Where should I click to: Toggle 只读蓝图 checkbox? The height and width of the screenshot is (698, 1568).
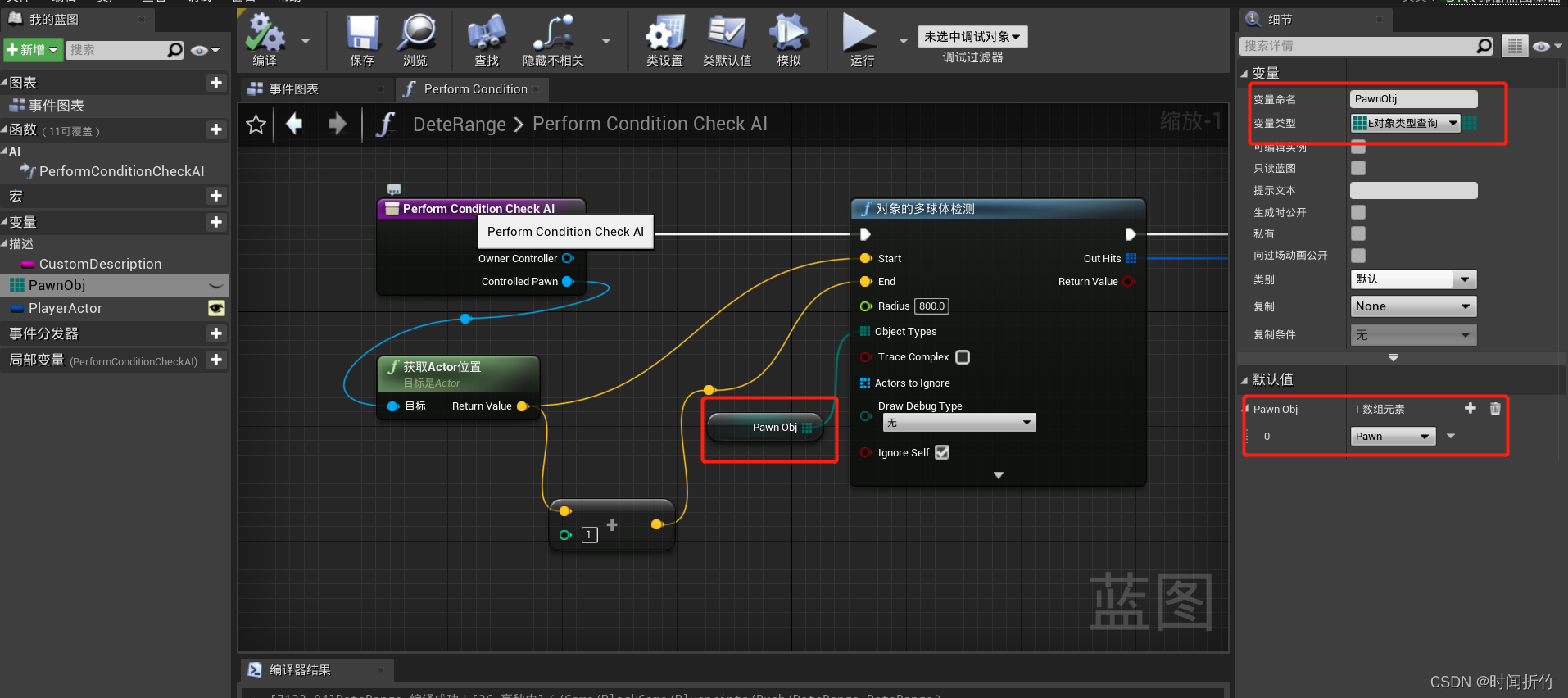[1358, 168]
